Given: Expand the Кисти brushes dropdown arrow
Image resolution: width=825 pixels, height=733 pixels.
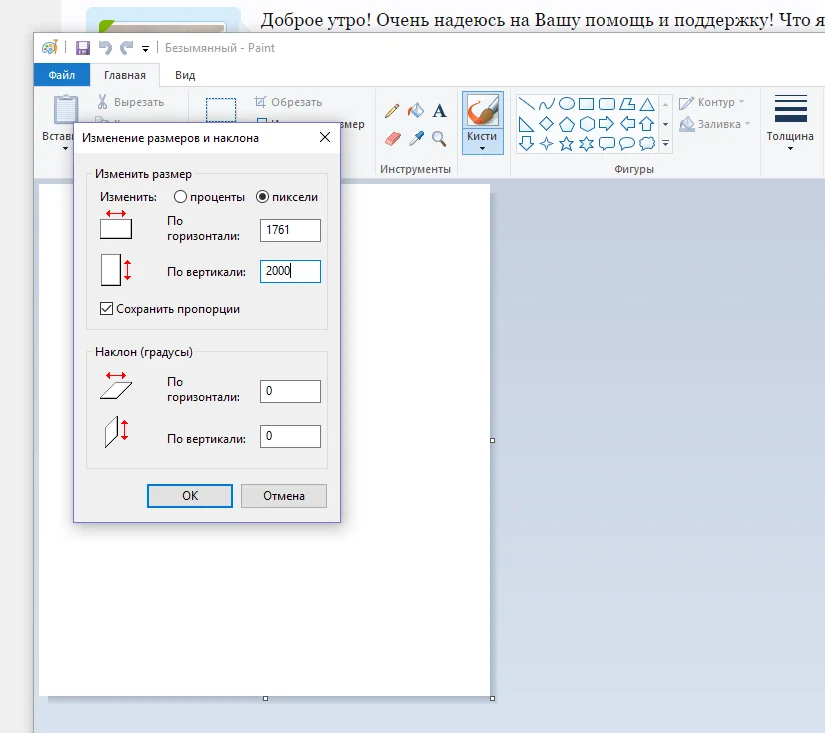Looking at the screenshot, I should 482,149.
